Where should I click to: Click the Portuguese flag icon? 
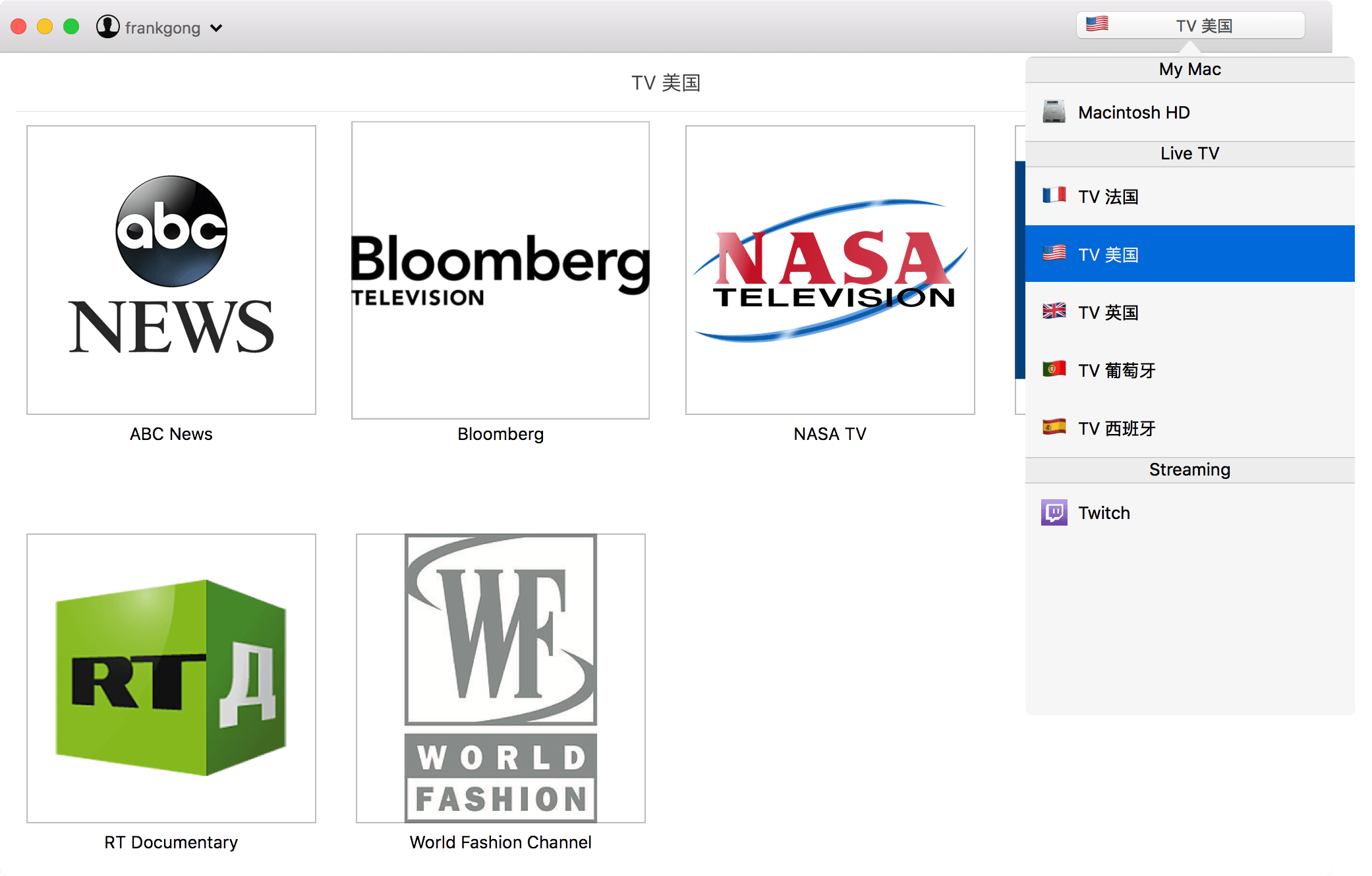(1054, 369)
